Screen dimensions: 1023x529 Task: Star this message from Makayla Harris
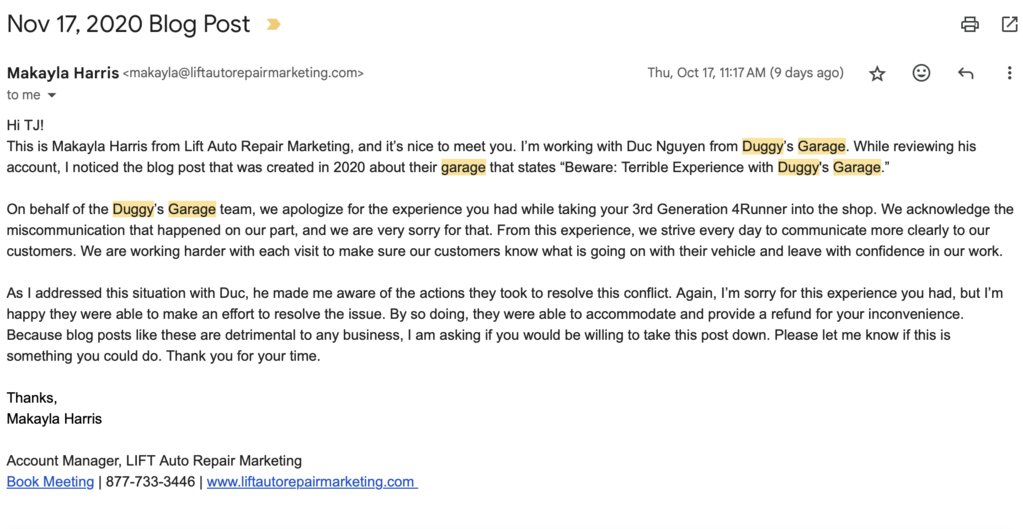877,73
